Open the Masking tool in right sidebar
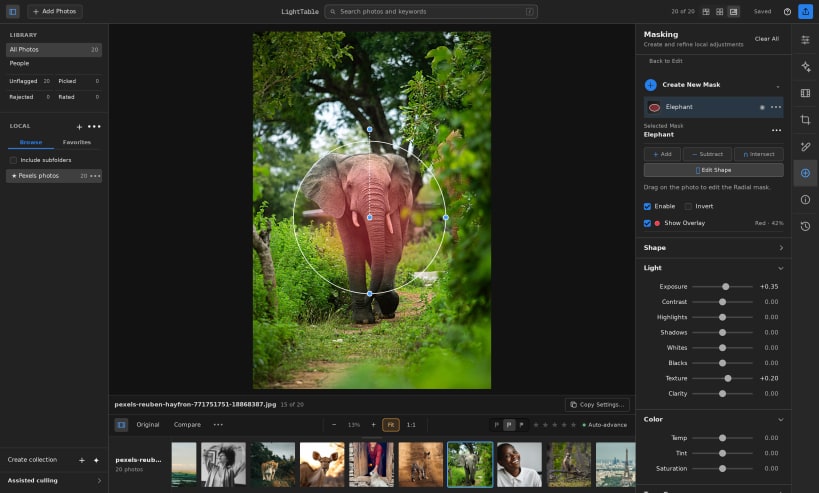819x493 pixels. (805, 173)
